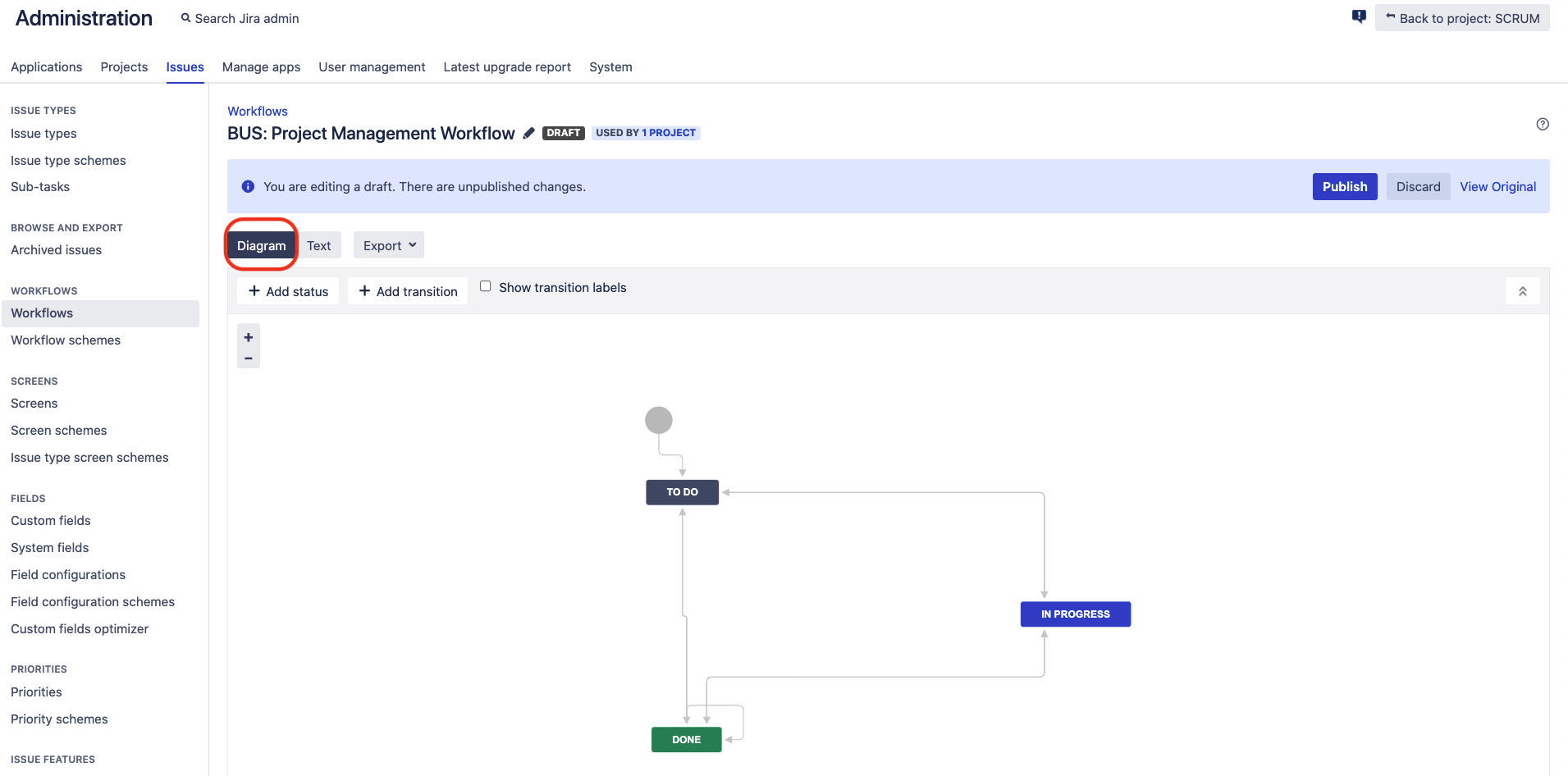Publish the workflow draft
The height and width of the screenshot is (776, 1568).
point(1345,186)
